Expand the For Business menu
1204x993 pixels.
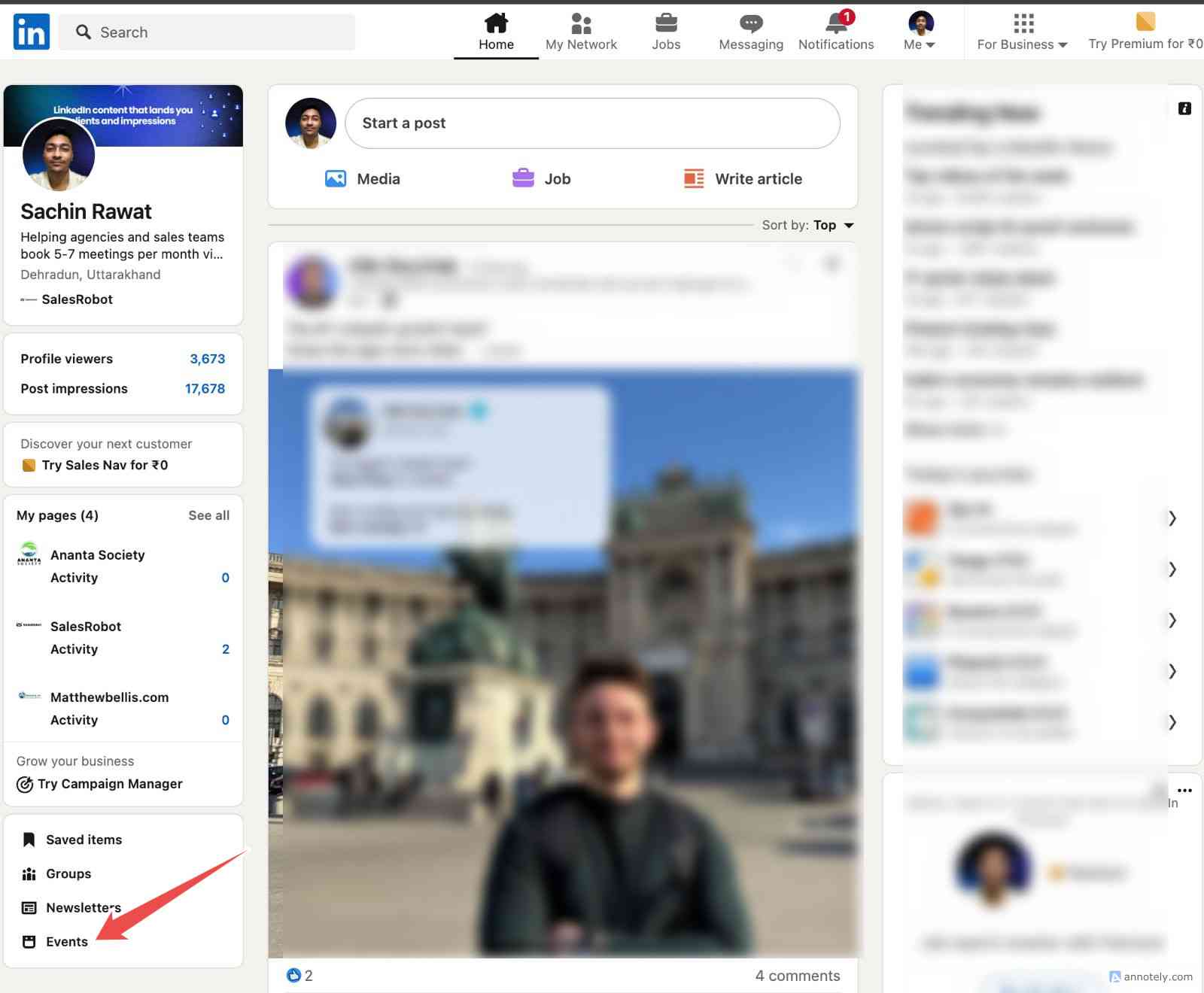[1021, 32]
